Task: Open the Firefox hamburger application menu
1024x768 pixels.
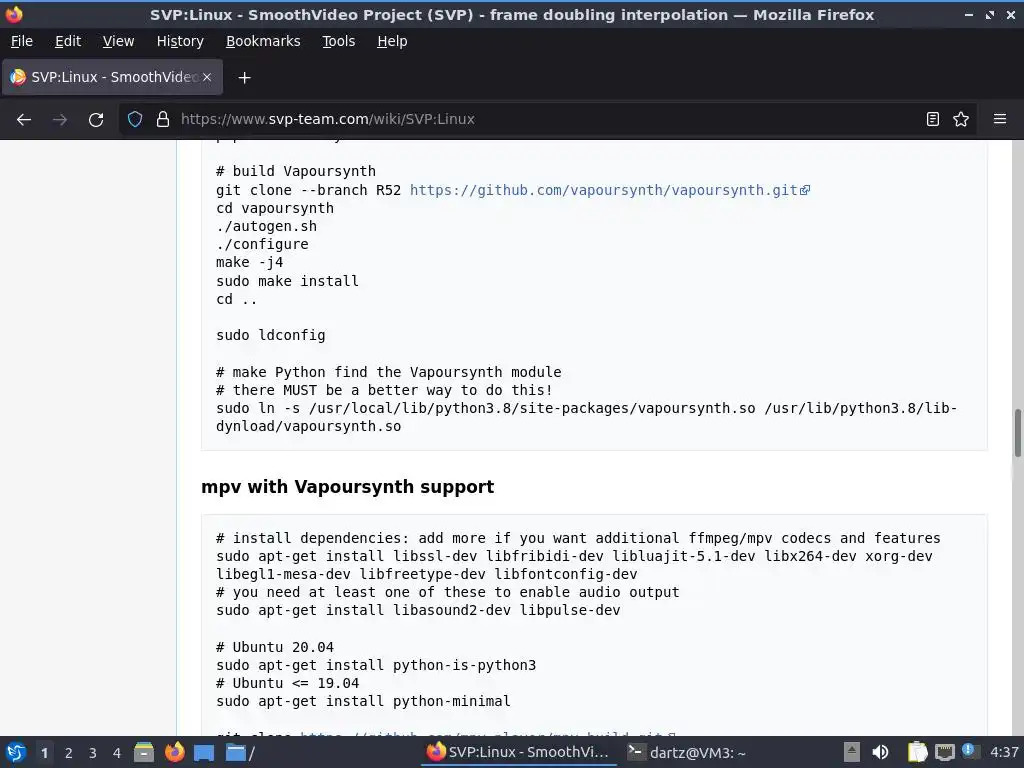Action: (x=1000, y=119)
